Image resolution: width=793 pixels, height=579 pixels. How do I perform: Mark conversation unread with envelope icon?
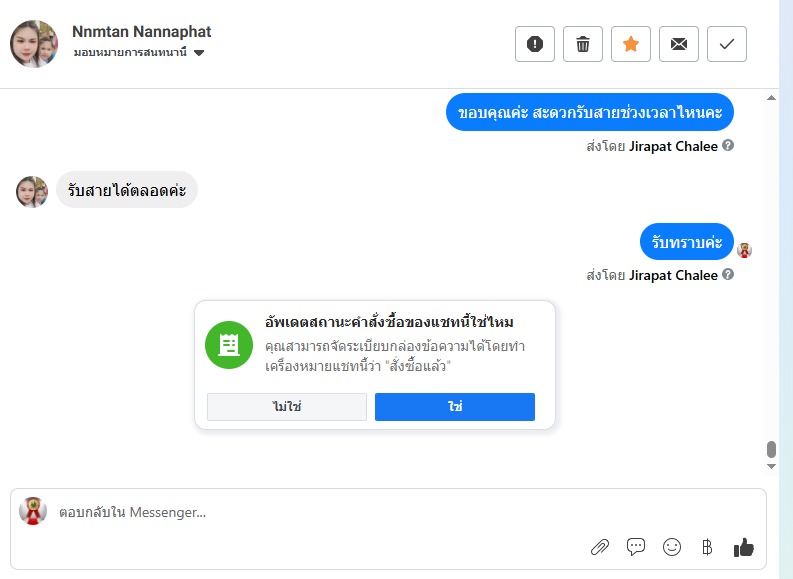(x=679, y=44)
